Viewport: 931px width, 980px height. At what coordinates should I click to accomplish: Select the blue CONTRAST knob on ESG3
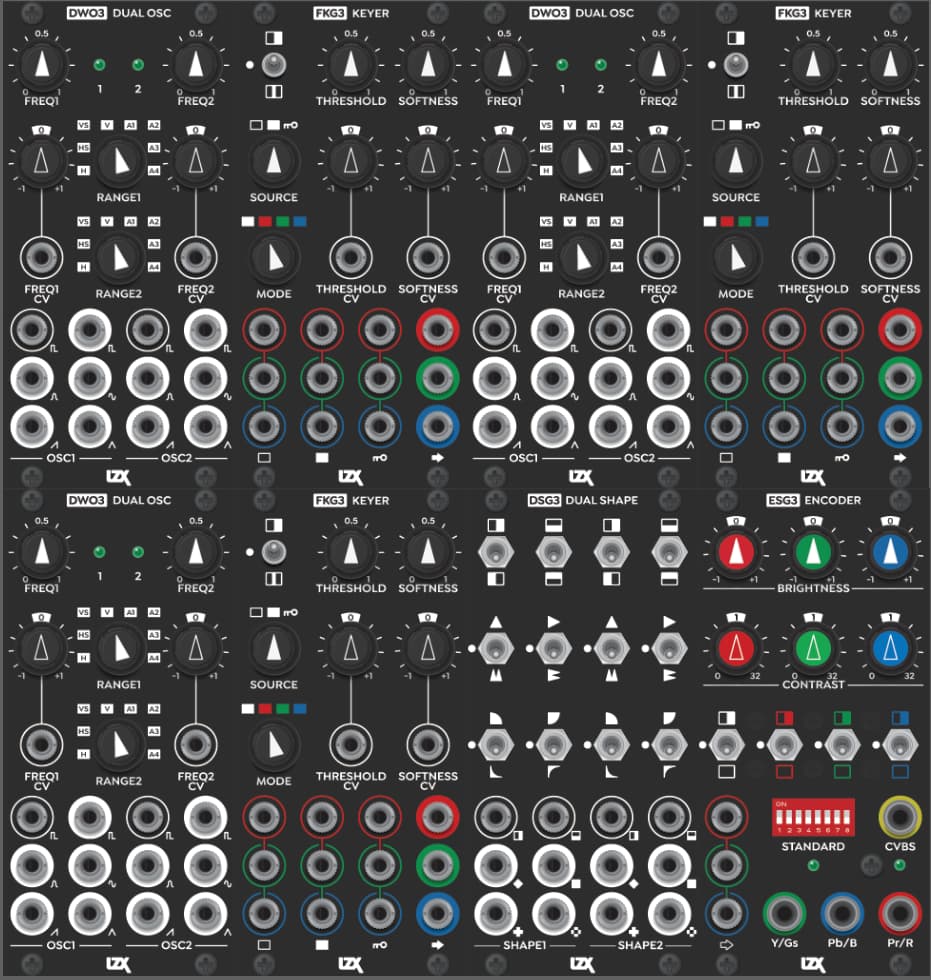[890, 648]
